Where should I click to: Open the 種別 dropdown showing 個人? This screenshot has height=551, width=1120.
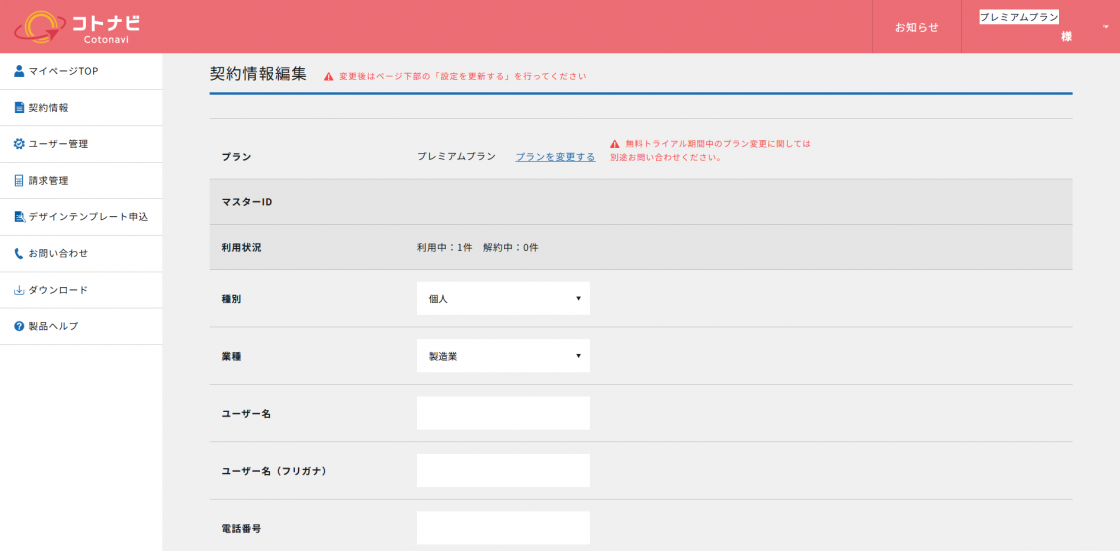click(x=503, y=298)
